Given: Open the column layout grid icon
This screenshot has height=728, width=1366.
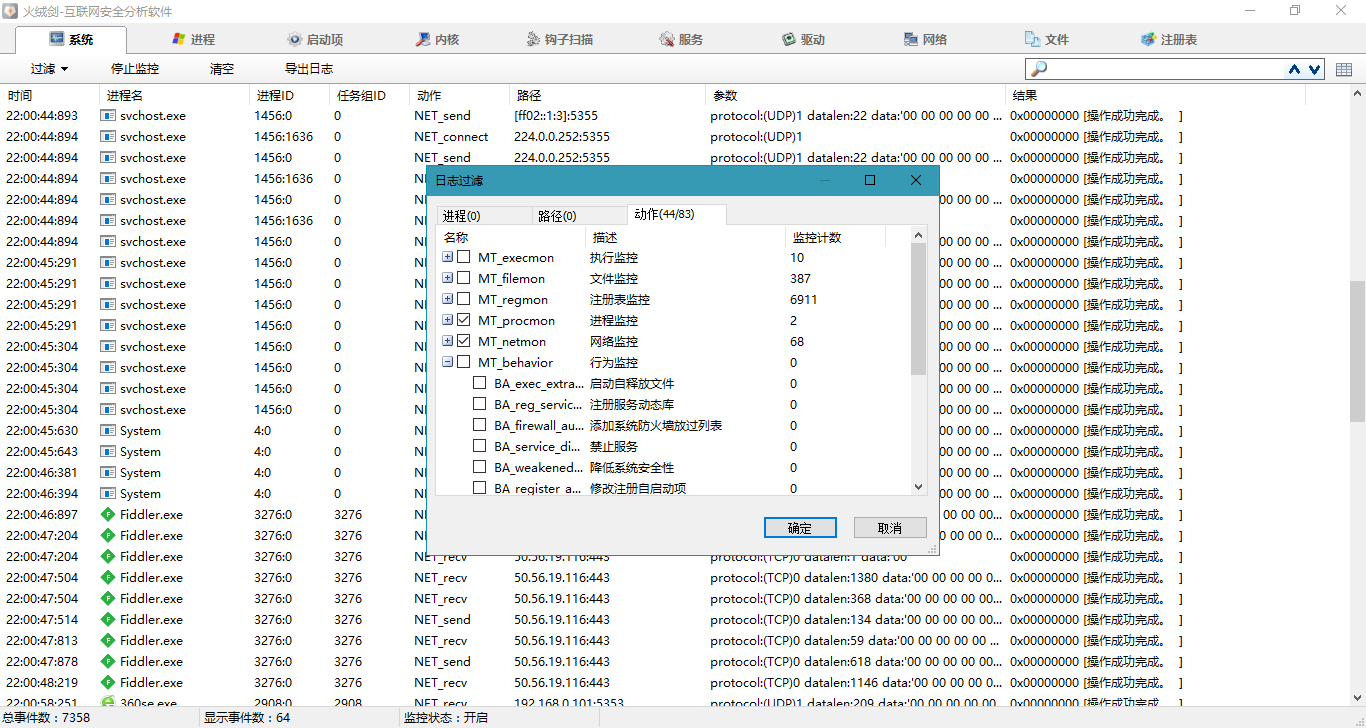Looking at the screenshot, I should click(x=1344, y=69).
